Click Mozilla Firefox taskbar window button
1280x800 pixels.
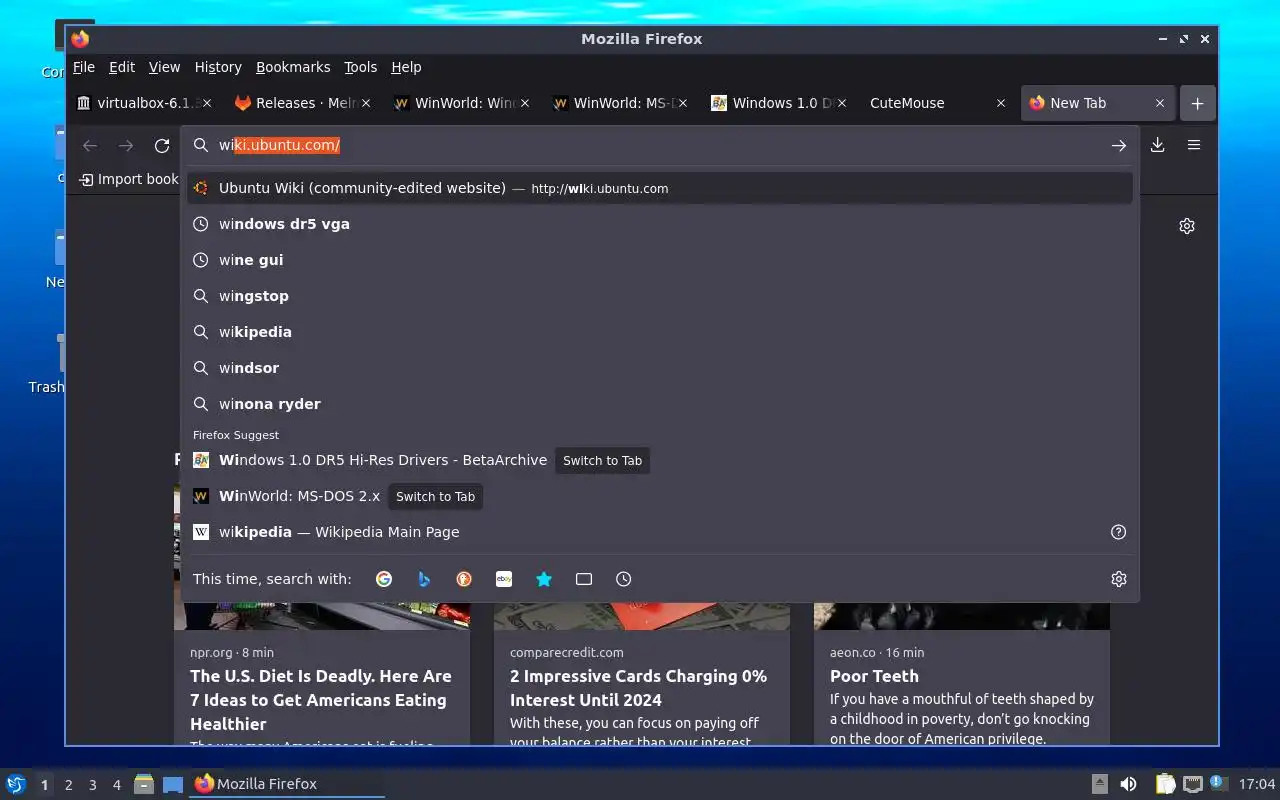288,784
